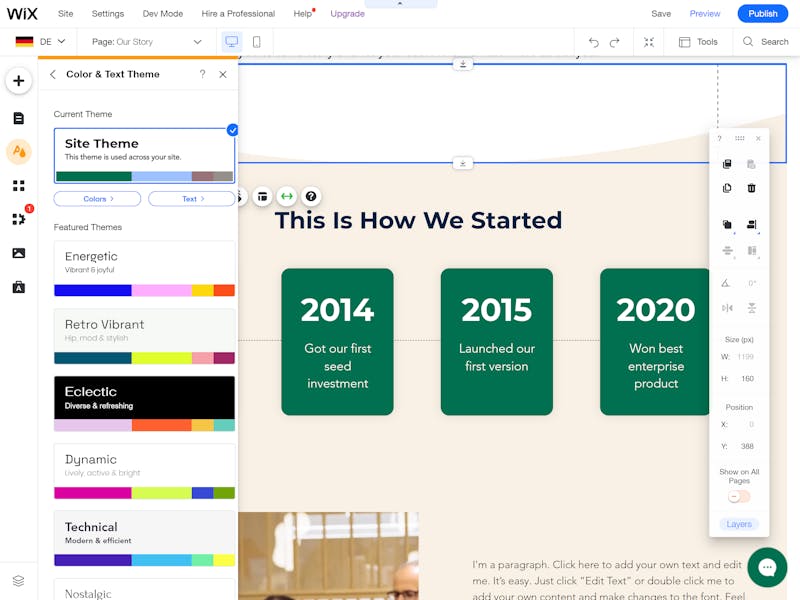Undo the last action

click(x=593, y=42)
